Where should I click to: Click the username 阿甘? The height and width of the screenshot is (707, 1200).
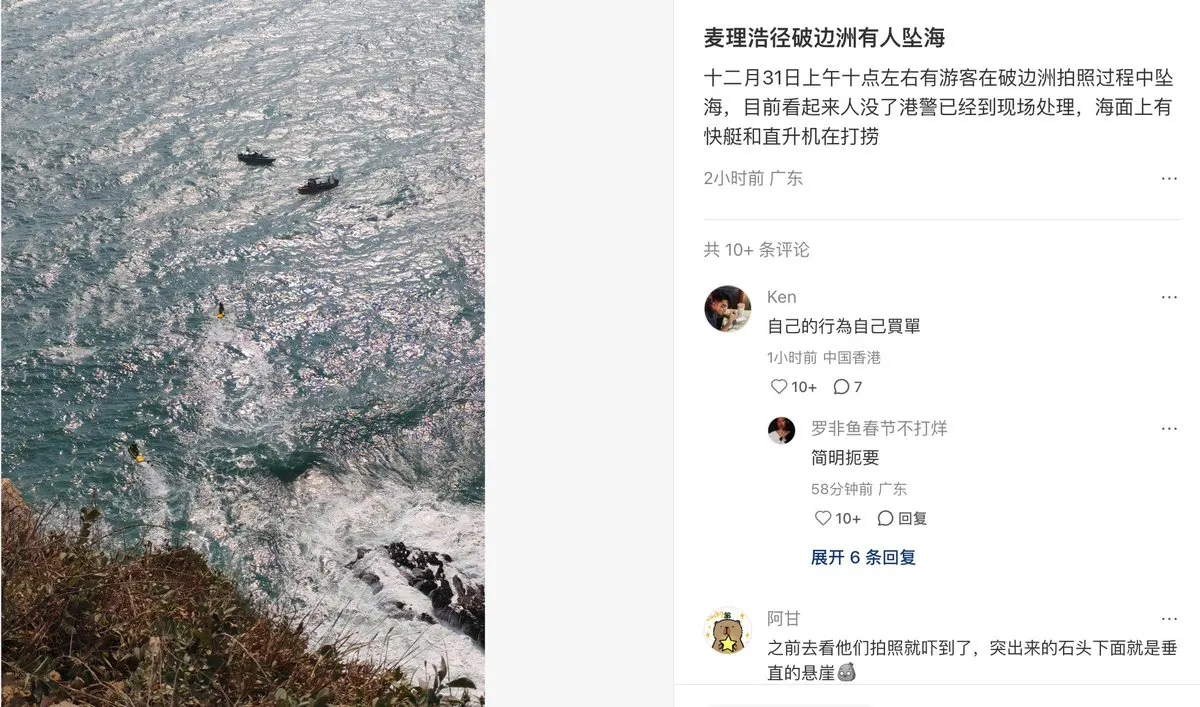(783, 619)
